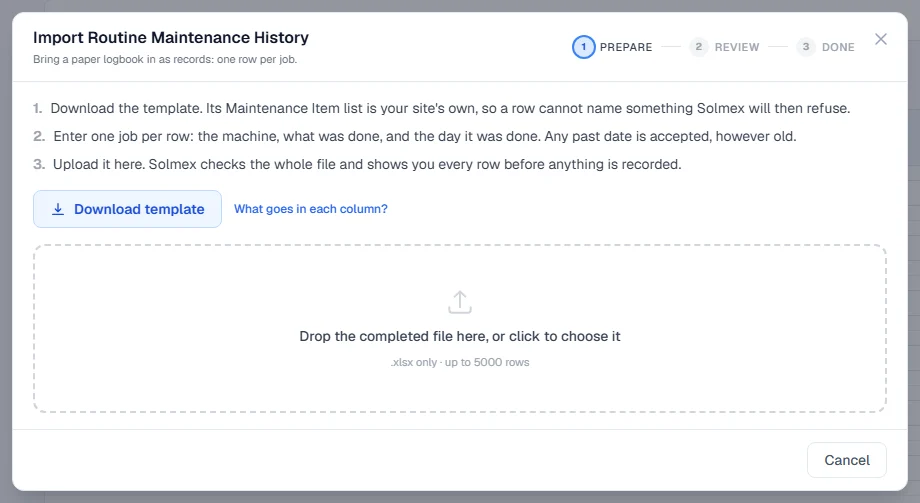This screenshot has height=503, width=920.
Task: Click the Download template button
Action: (127, 209)
